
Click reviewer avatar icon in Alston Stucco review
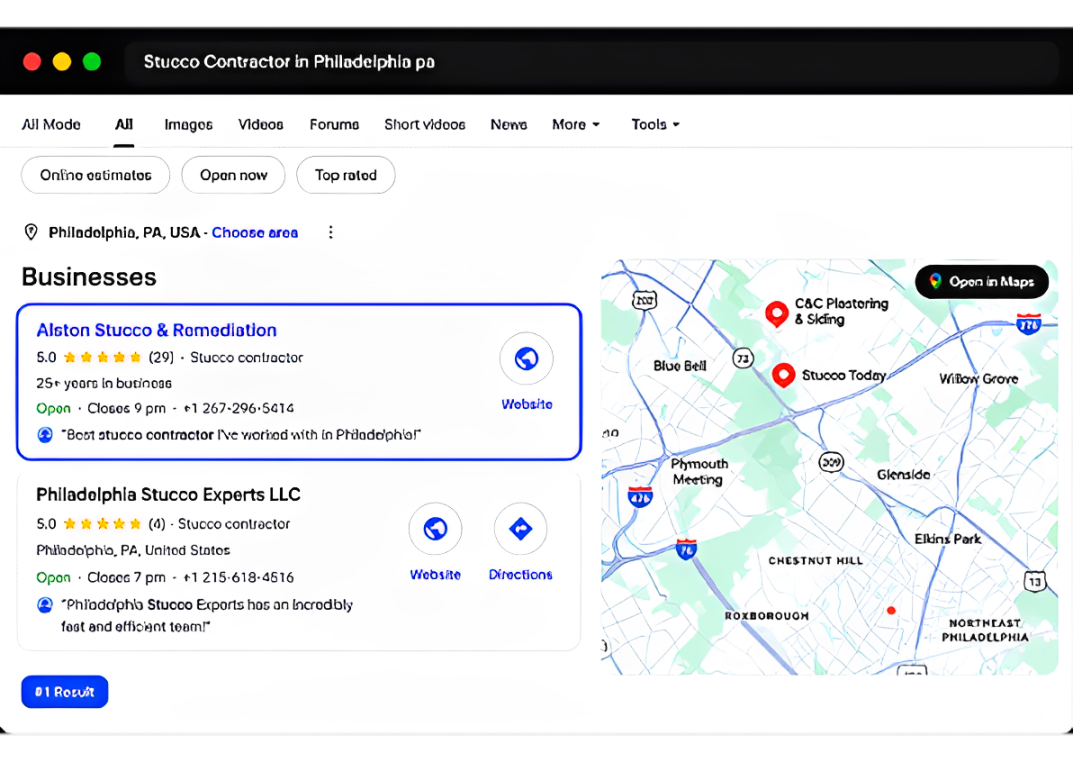click(x=44, y=434)
